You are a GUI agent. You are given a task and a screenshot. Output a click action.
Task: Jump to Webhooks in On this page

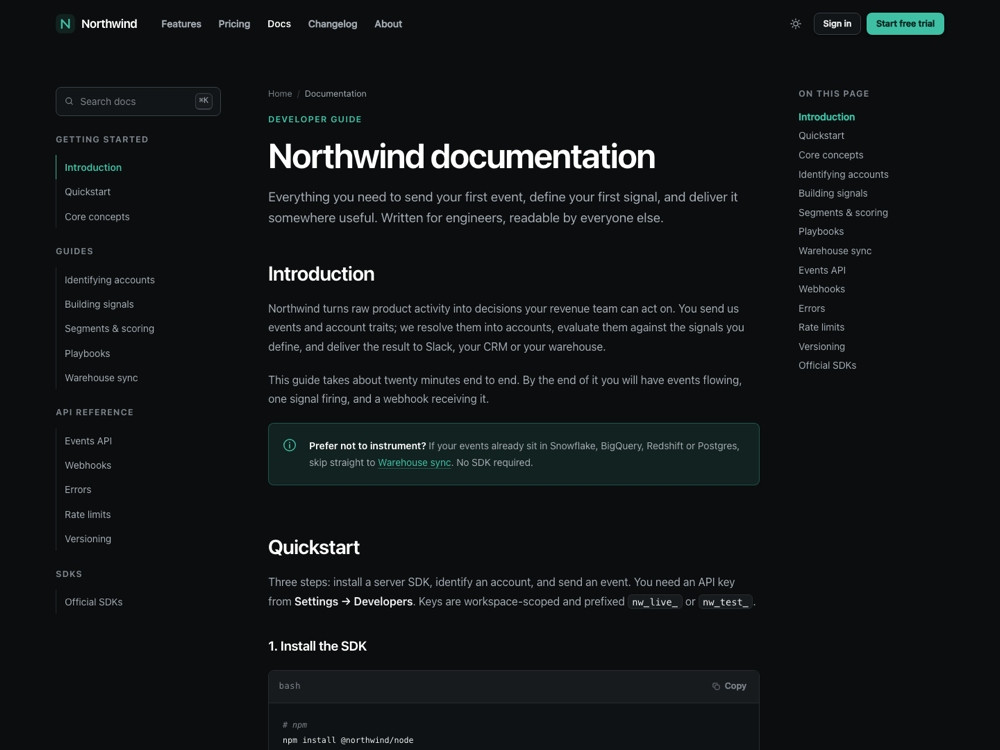pos(821,289)
